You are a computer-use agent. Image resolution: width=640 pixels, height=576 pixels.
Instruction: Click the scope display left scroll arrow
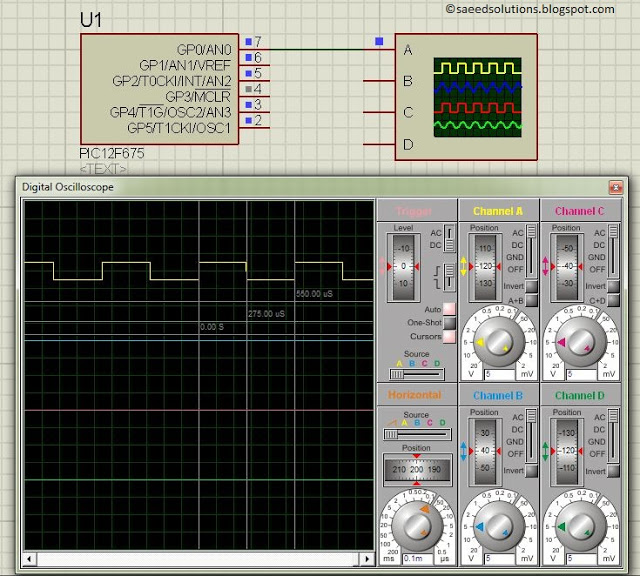click(x=29, y=558)
